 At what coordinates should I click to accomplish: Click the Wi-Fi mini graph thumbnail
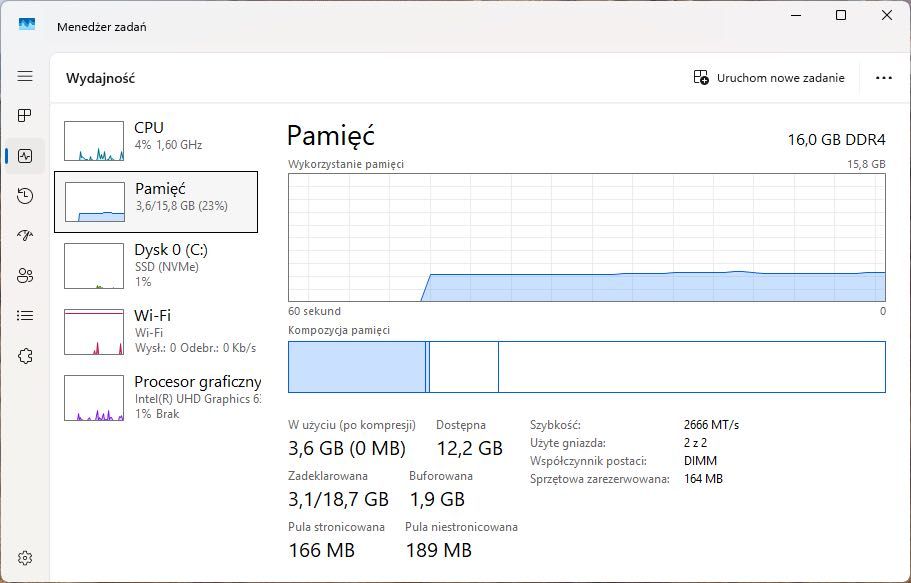coord(94,332)
